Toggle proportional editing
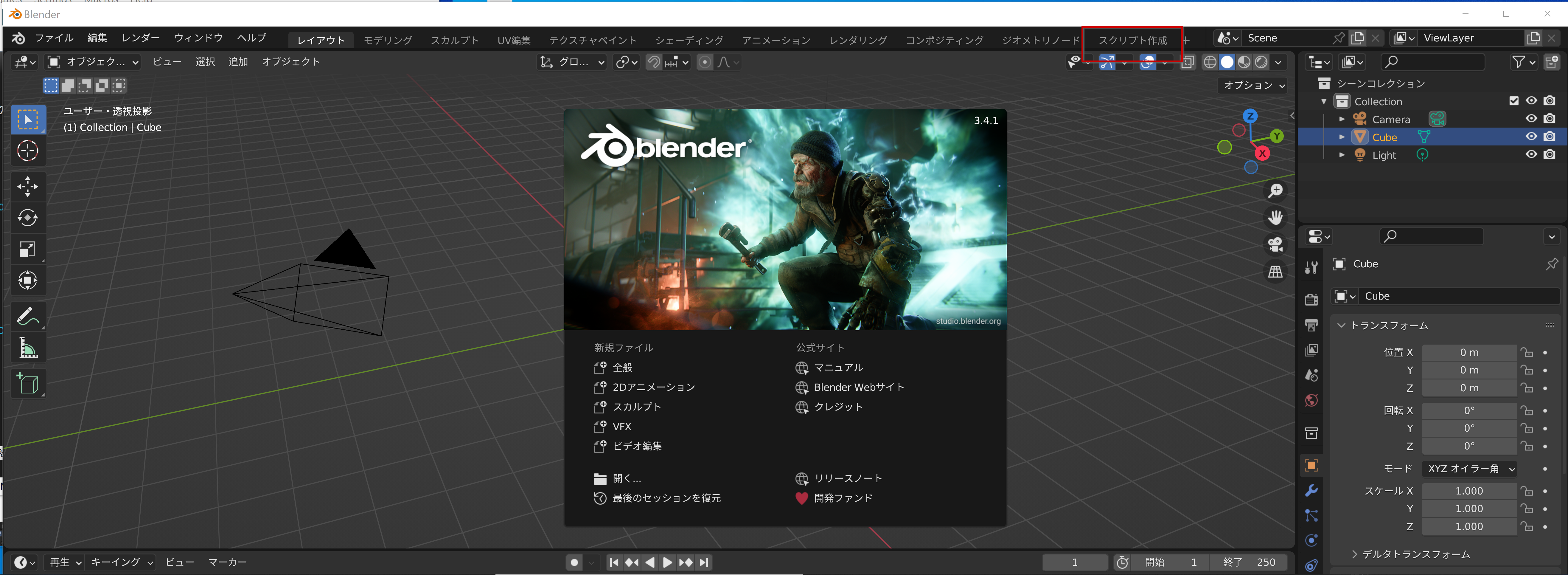The height and width of the screenshot is (575, 1568). [704, 62]
